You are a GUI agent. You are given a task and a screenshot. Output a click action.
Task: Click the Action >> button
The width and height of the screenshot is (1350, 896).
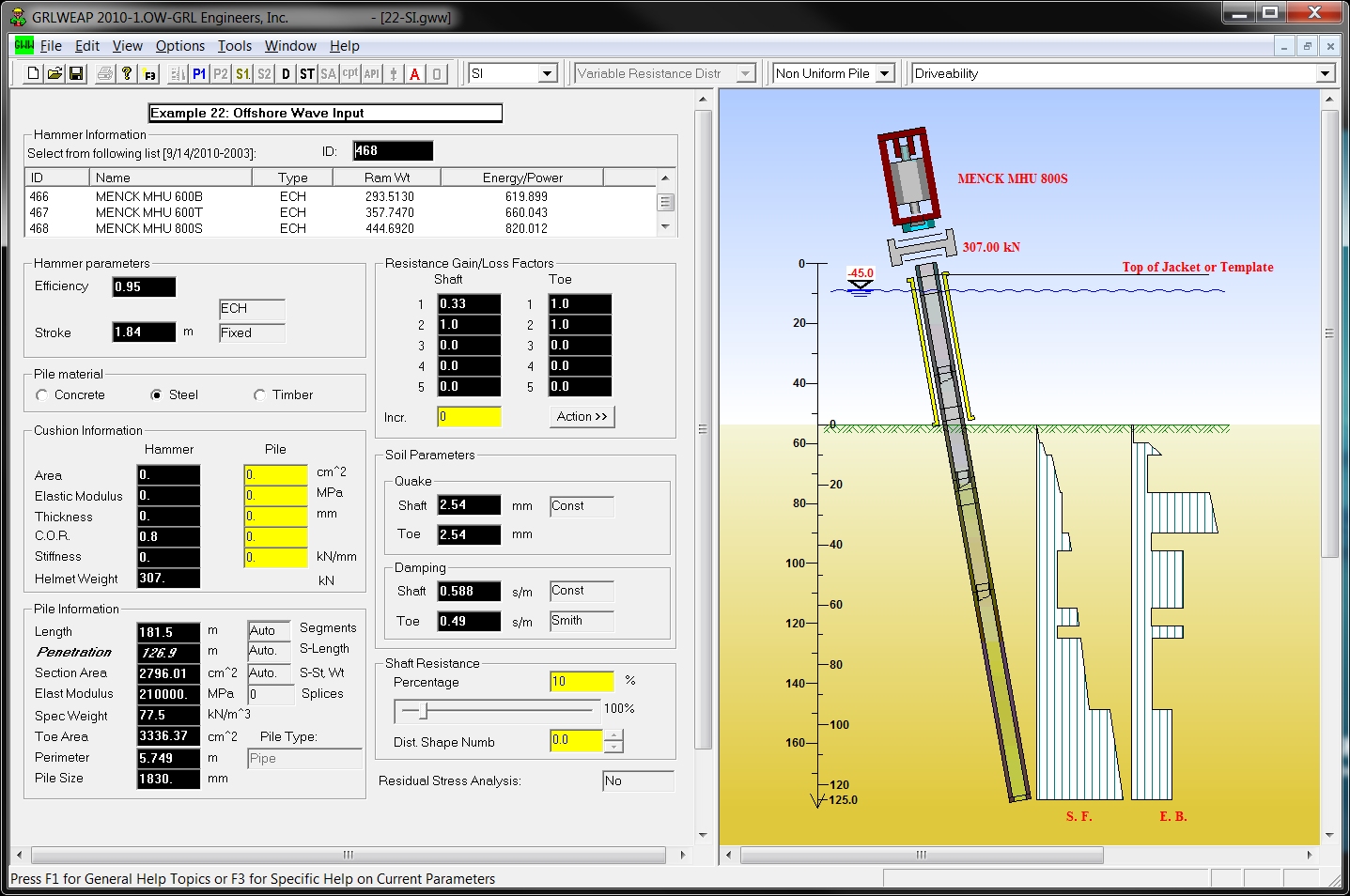[x=582, y=416]
